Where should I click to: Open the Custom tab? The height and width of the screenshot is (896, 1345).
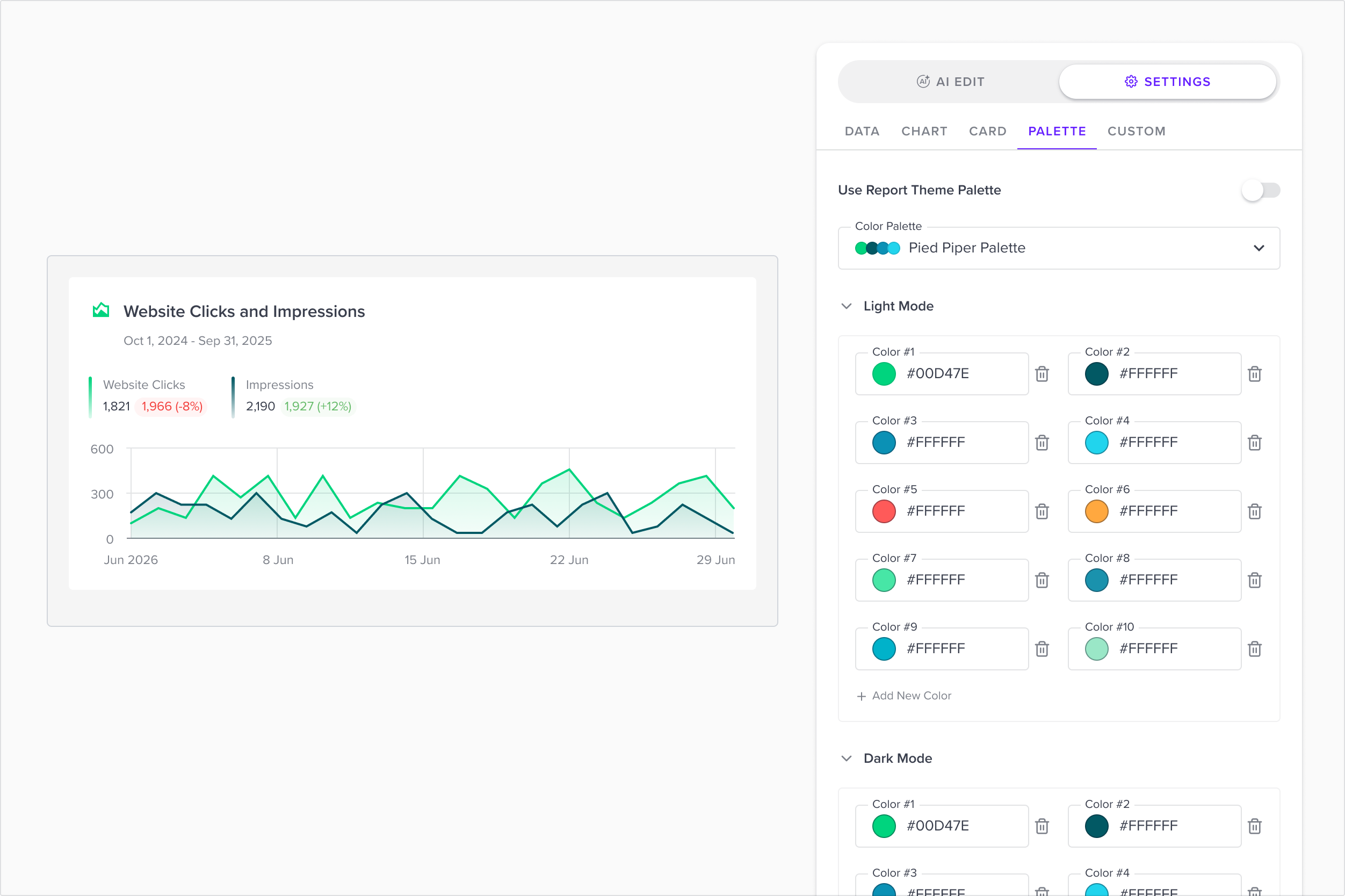tap(1137, 132)
